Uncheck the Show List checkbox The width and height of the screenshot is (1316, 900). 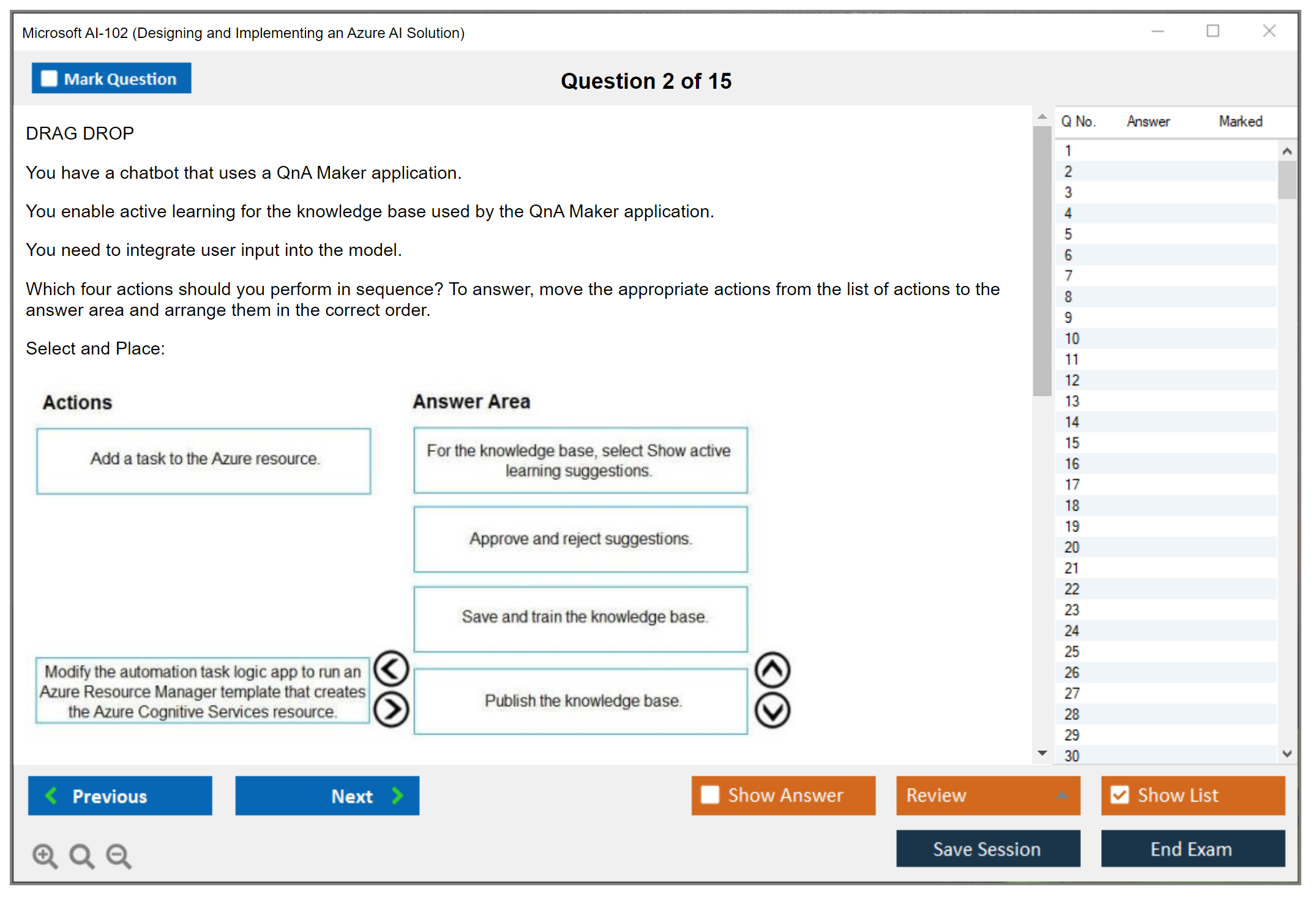[x=1120, y=795]
